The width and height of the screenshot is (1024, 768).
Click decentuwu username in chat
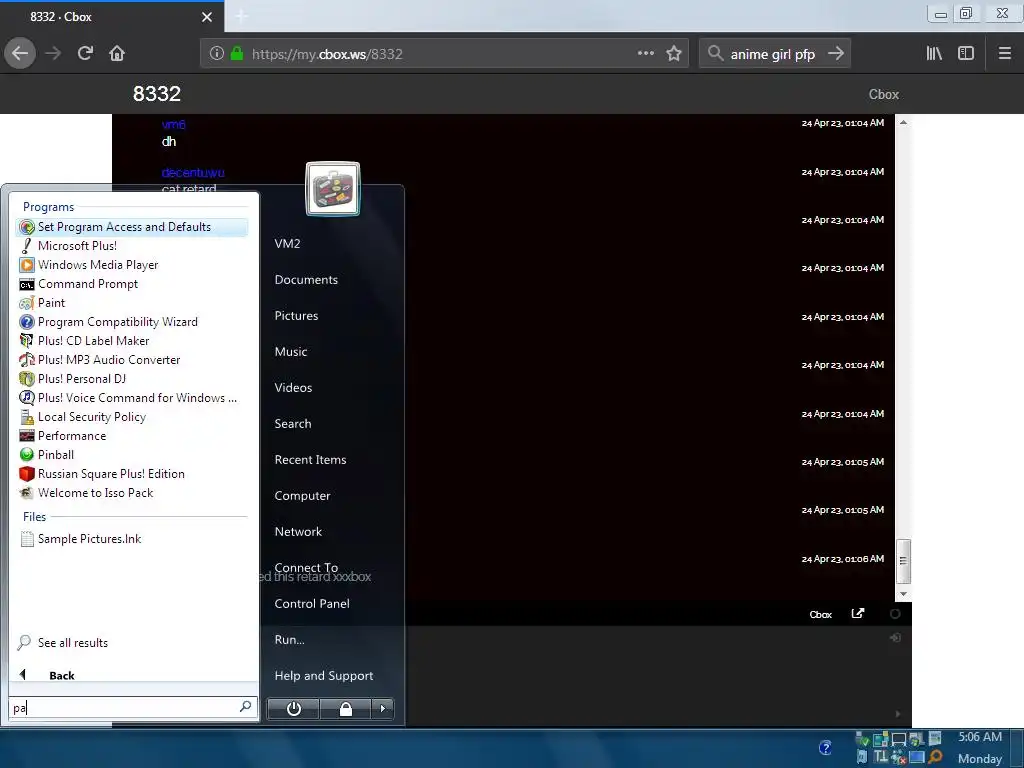(193, 172)
